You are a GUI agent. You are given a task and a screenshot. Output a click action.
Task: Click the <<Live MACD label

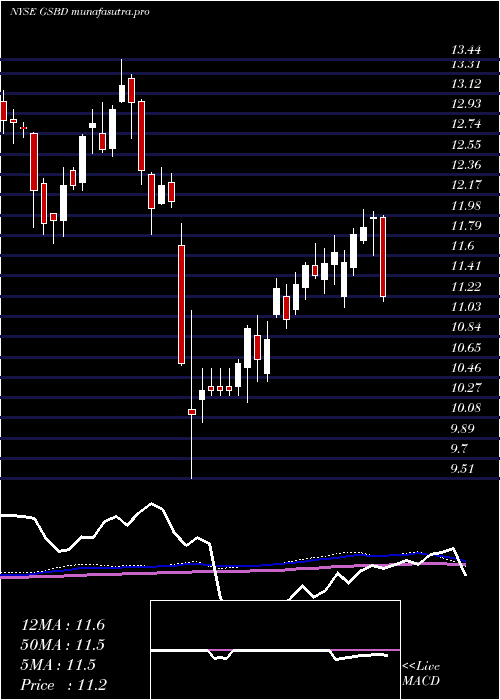pyautogui.click(x=421, y=674)
